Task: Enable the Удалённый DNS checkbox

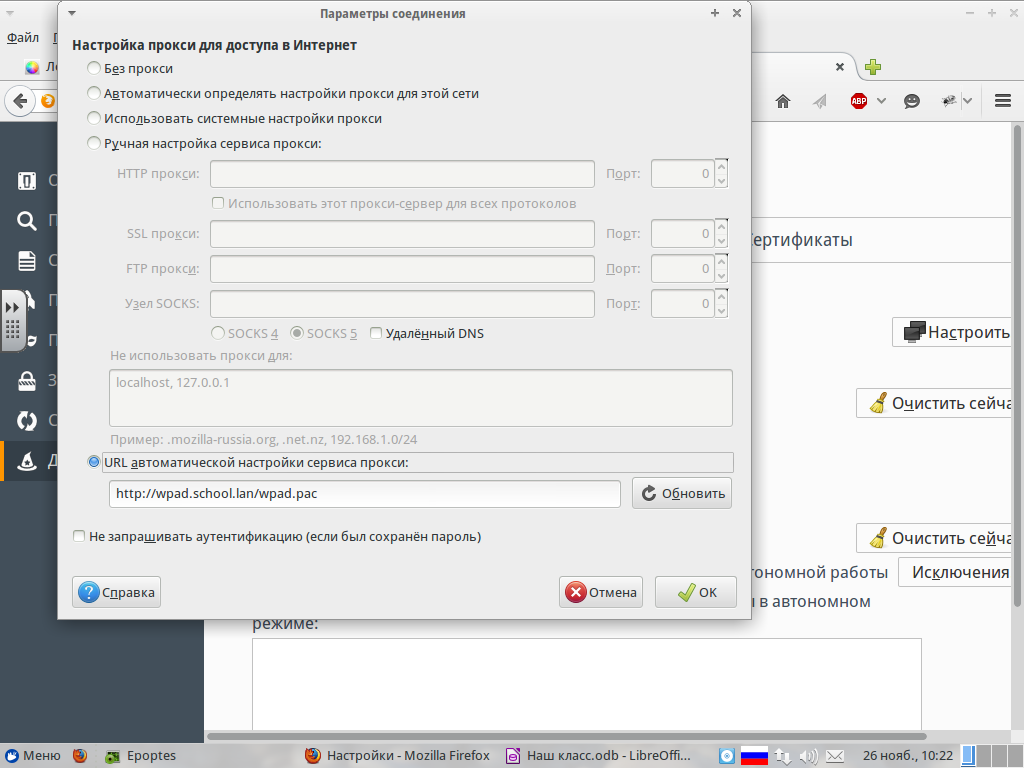Action: (x=375, y=333)
